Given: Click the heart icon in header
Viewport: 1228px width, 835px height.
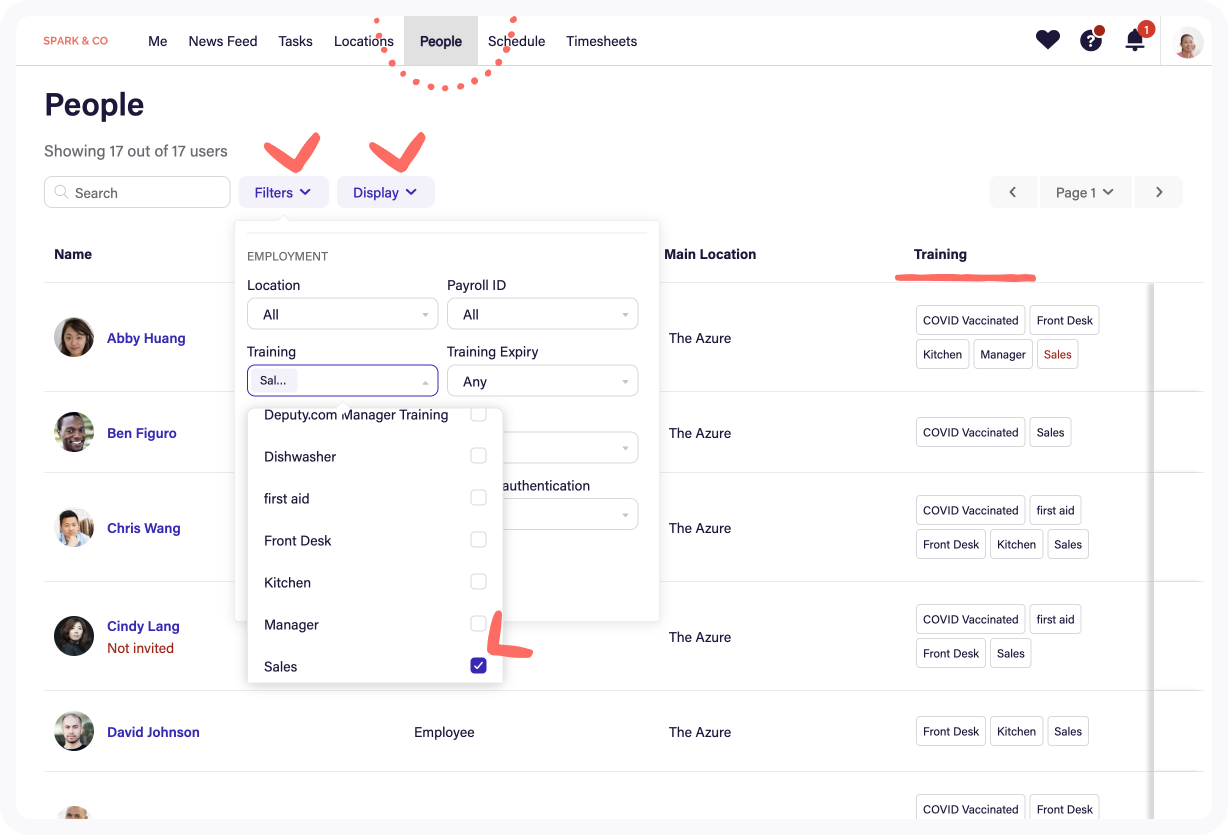Looking at the screenshot, I should click(1047, 40).
